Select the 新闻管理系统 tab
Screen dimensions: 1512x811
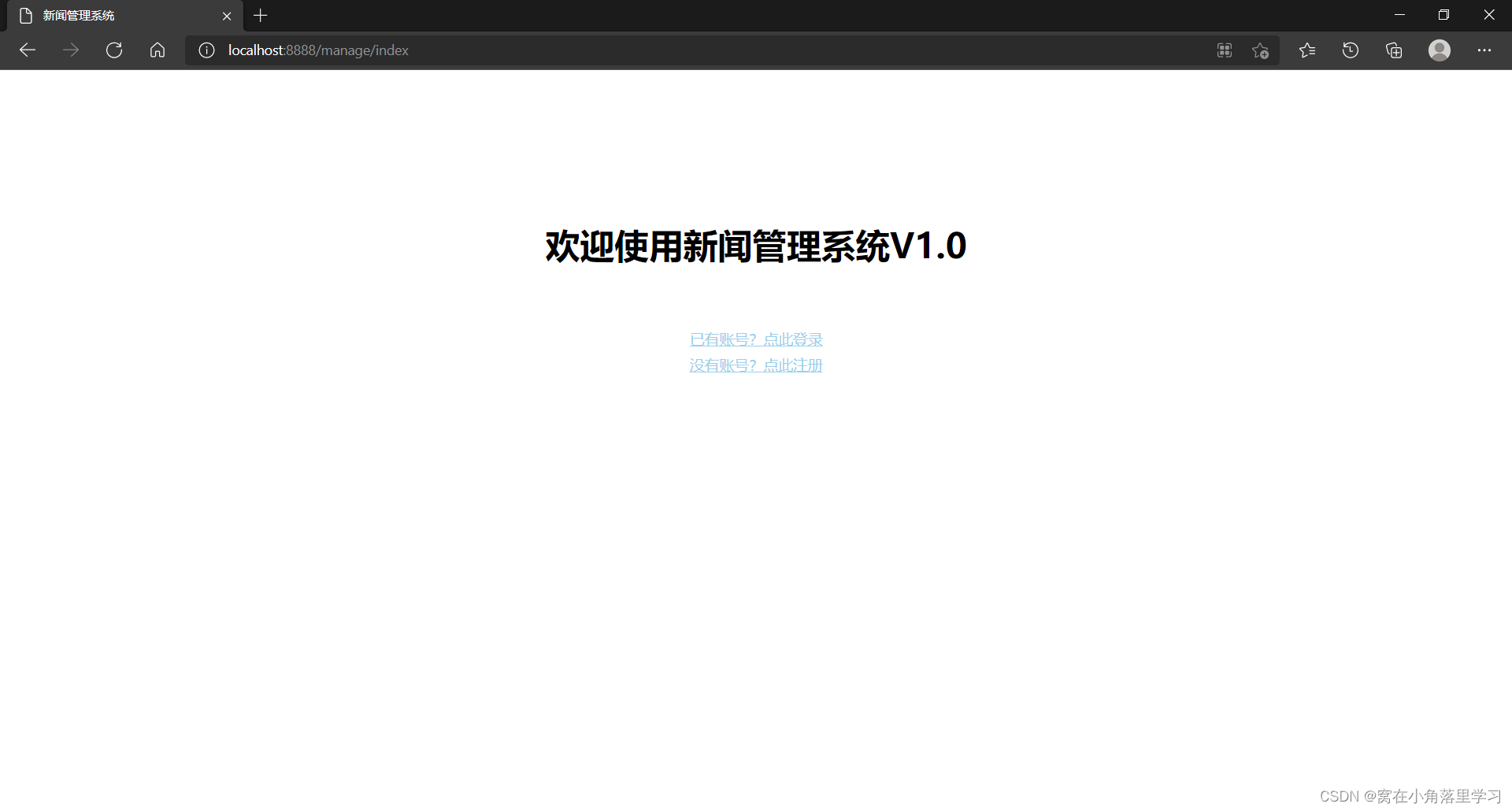124,16
